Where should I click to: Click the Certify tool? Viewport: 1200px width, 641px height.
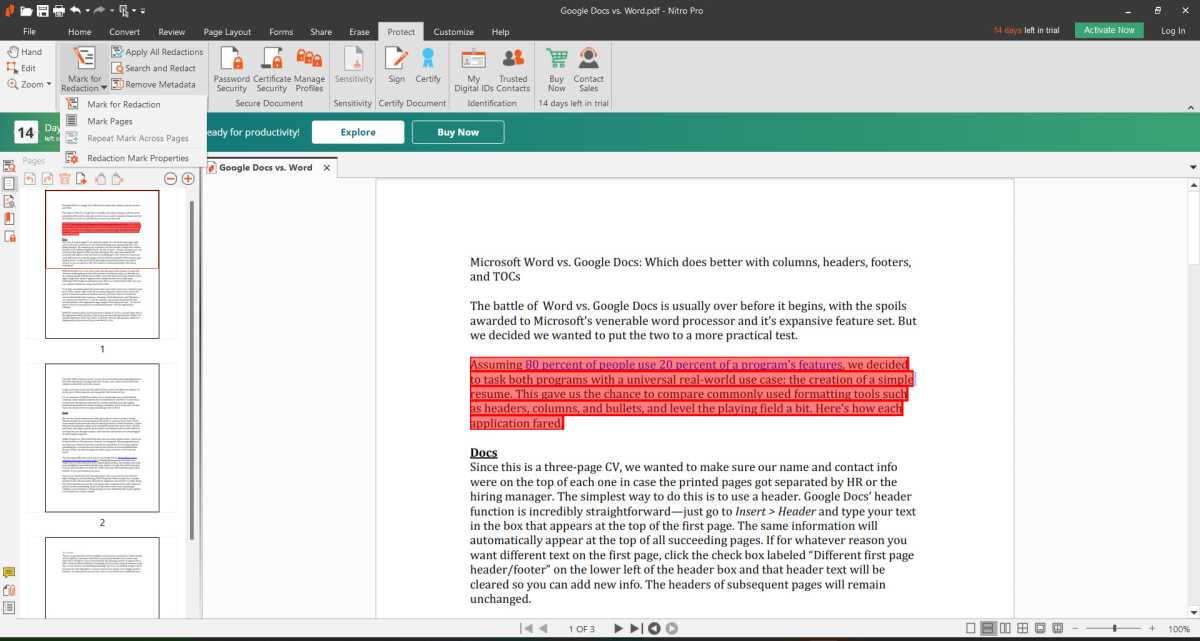point(428,66)
